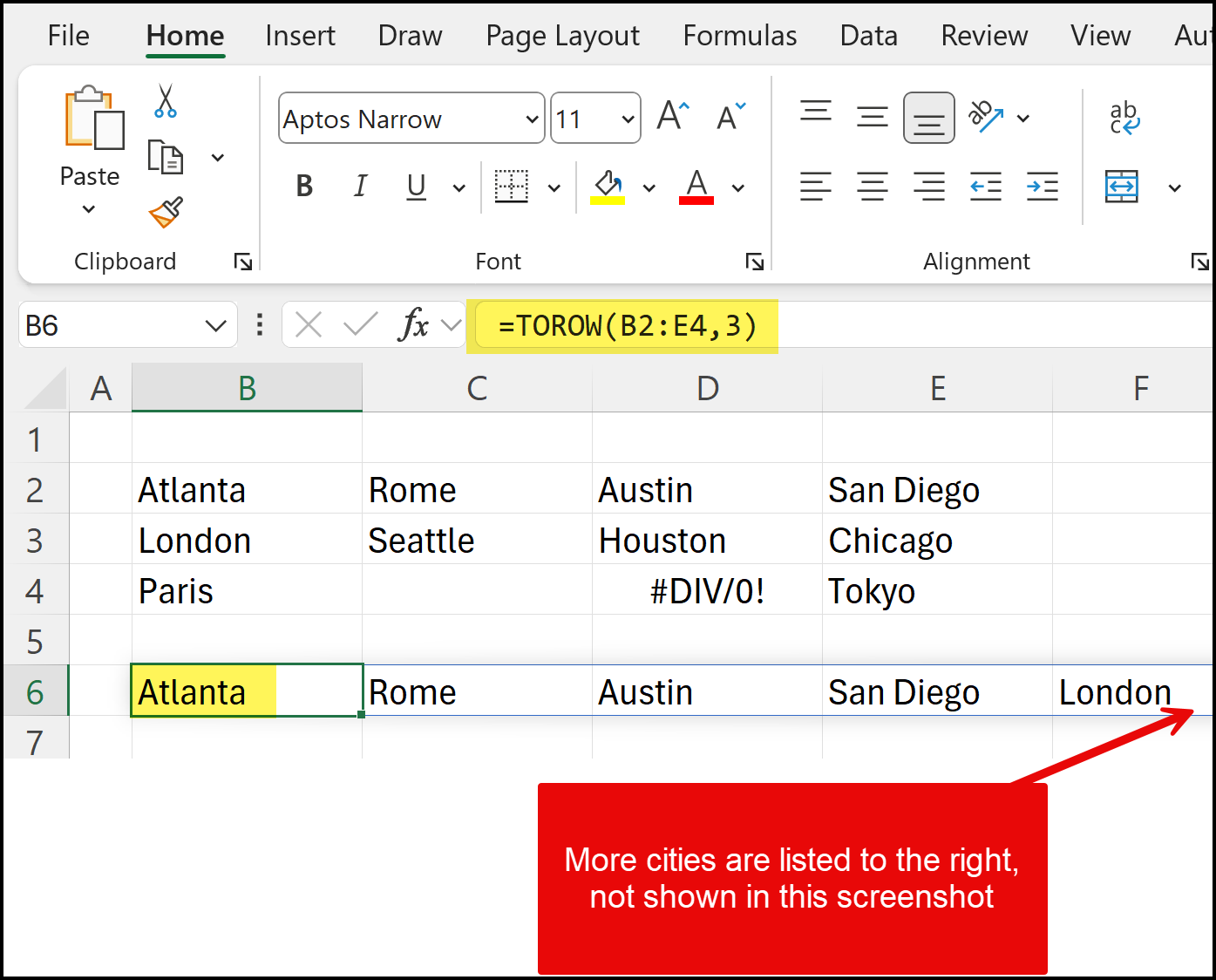
Task: Open the Font settings dialog launcher
Action: 755,261
